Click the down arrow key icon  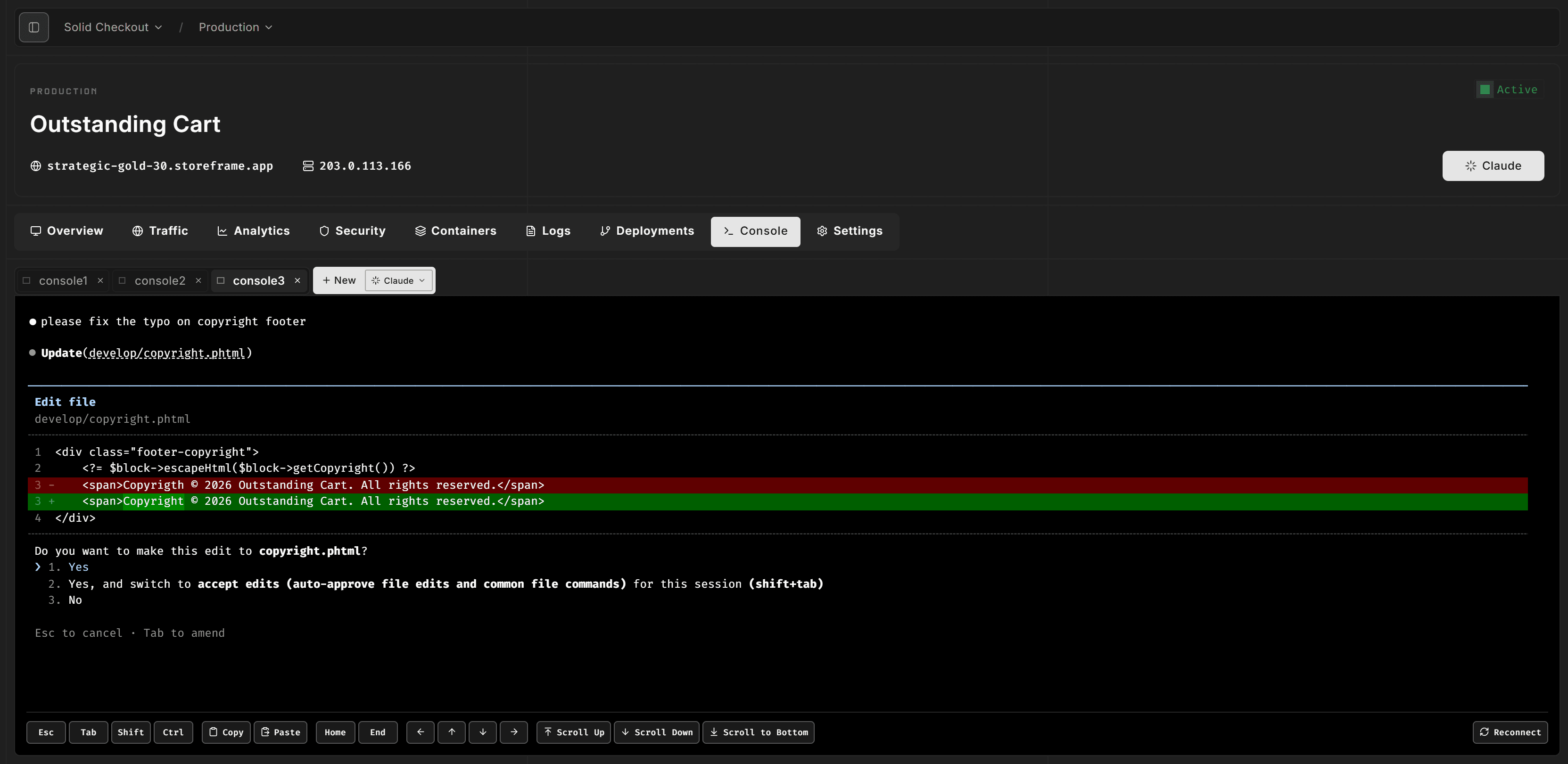483,732
